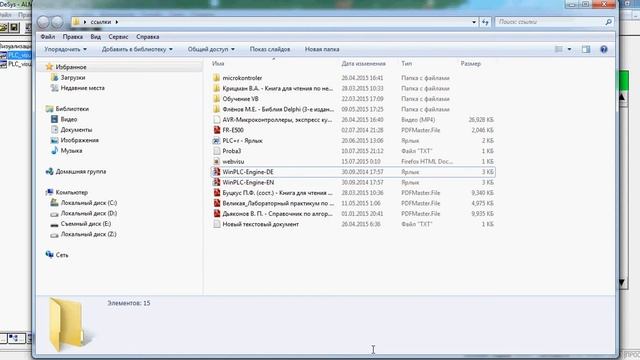640x360 pixels.
Task: Click the Сеть network icon
Action: pyautogui.click(x=49, y=255)
